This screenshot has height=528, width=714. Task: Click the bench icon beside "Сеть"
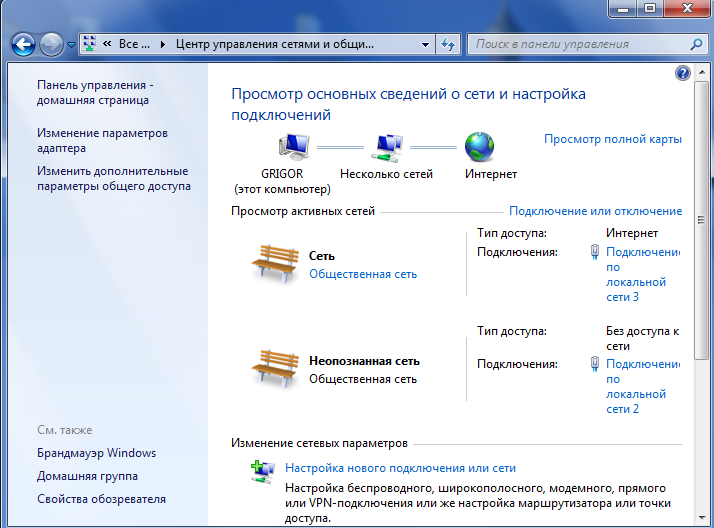(x=275, y=263)
